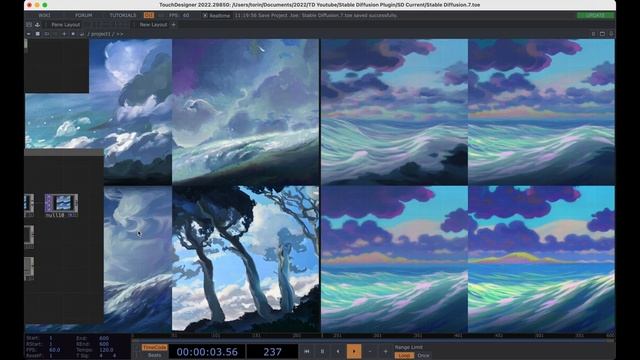Pause timeline playback
The height and width of the screenshot is (360, 640).
point(322,351)
